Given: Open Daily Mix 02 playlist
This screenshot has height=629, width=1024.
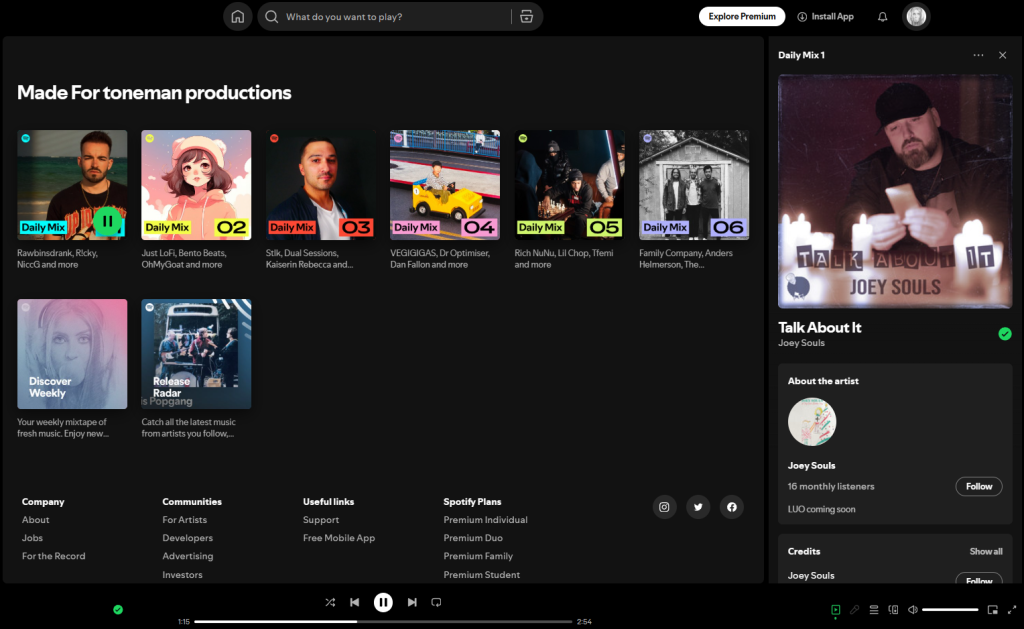Looking at the screenshot, I should point(196,185).
